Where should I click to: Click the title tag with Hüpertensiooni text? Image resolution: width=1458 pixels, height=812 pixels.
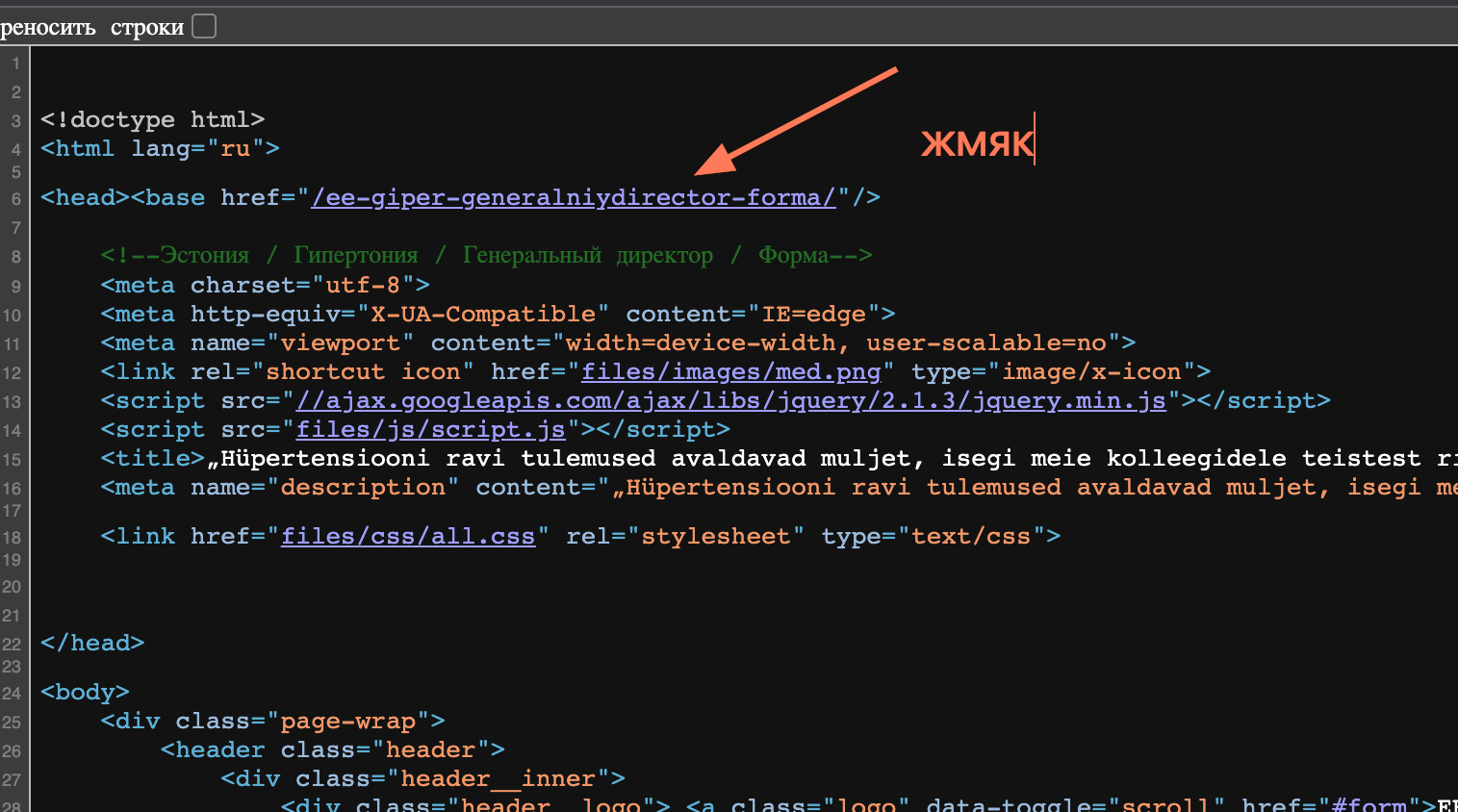click(x=779, y=458)
